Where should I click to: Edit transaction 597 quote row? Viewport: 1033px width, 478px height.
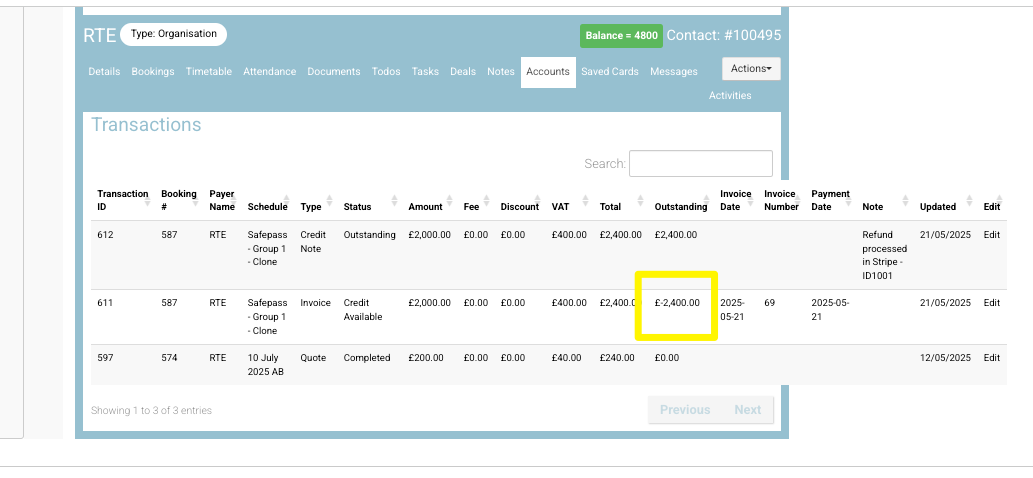[991, 358]
